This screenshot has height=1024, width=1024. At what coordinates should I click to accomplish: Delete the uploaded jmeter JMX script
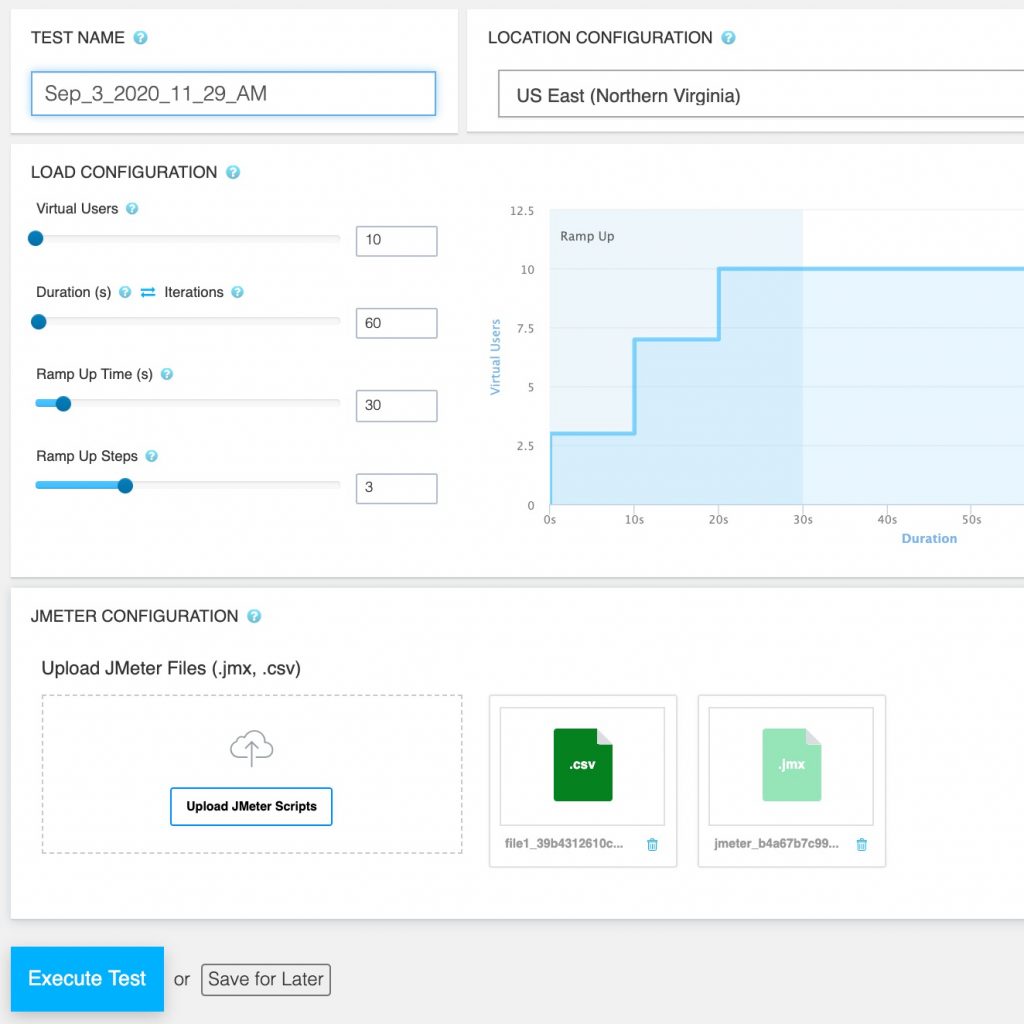[861, 845]
